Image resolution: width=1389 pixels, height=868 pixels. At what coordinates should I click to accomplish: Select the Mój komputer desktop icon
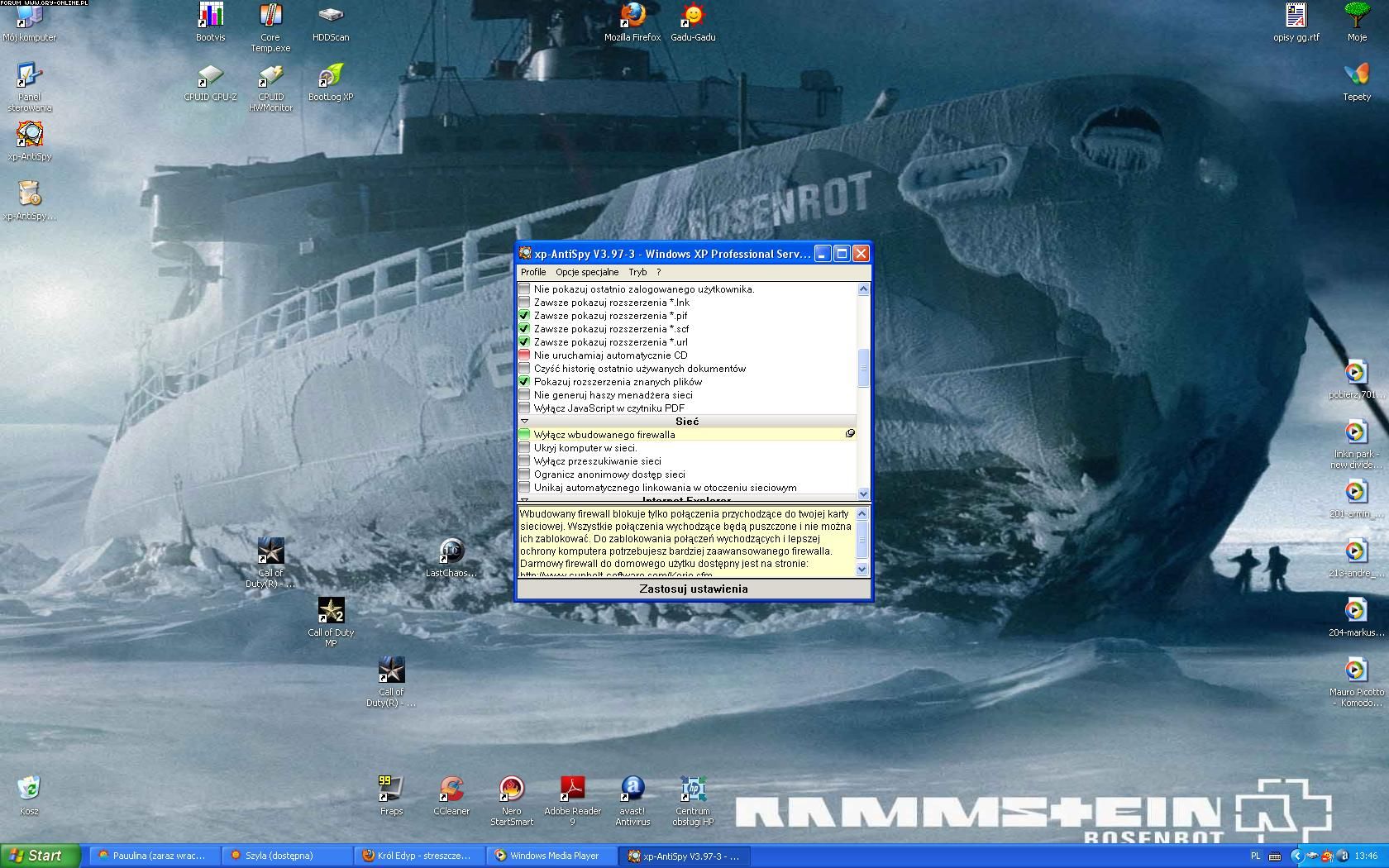click(29, 21)
